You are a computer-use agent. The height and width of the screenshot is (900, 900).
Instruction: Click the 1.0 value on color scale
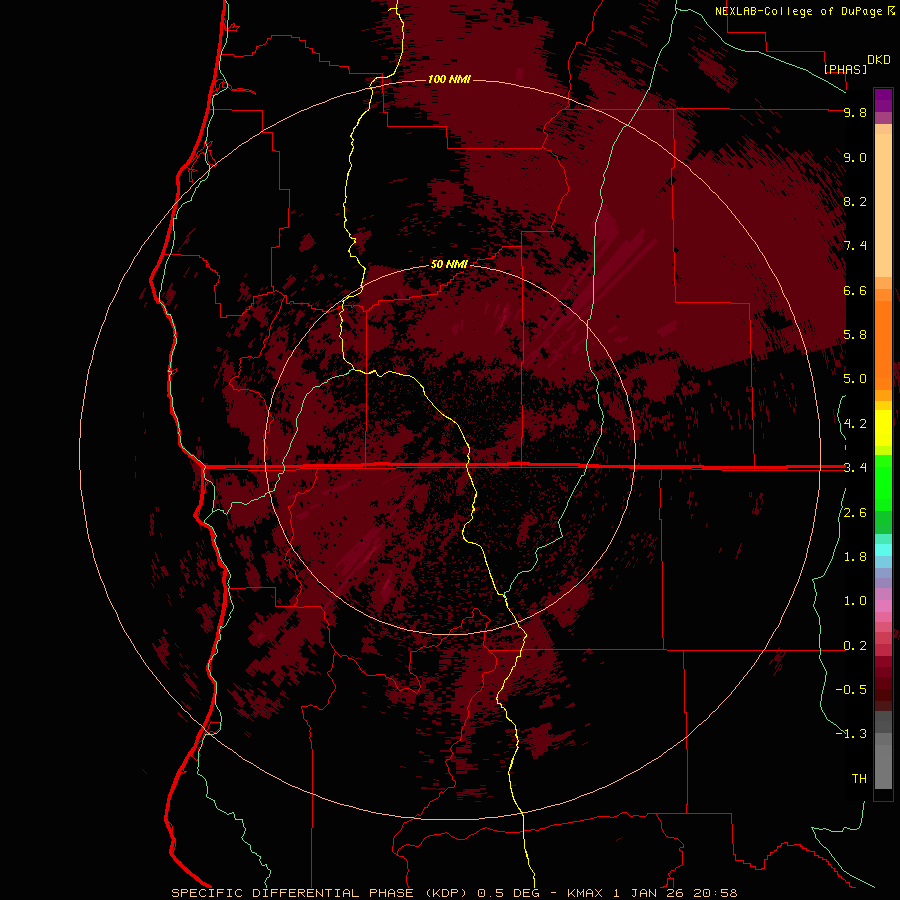point(855,601)
